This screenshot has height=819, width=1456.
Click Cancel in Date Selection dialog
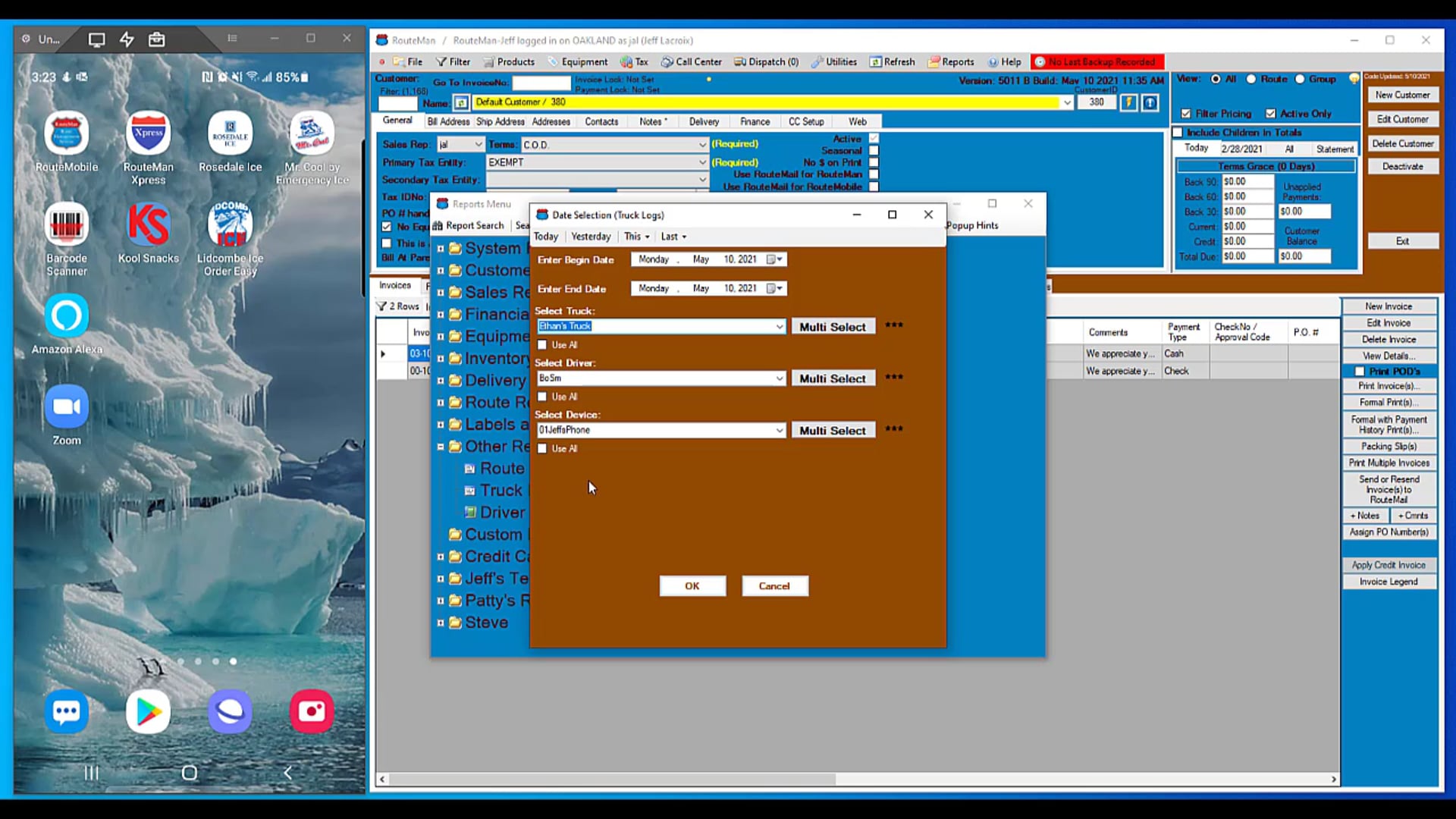coord(774,586)
